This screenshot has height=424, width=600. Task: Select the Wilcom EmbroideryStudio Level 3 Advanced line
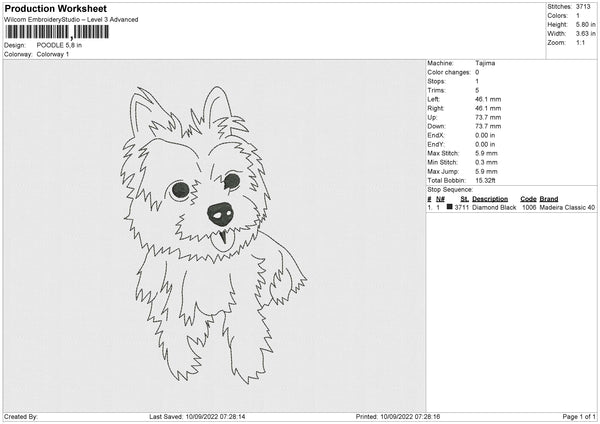(x=71, y=20)
